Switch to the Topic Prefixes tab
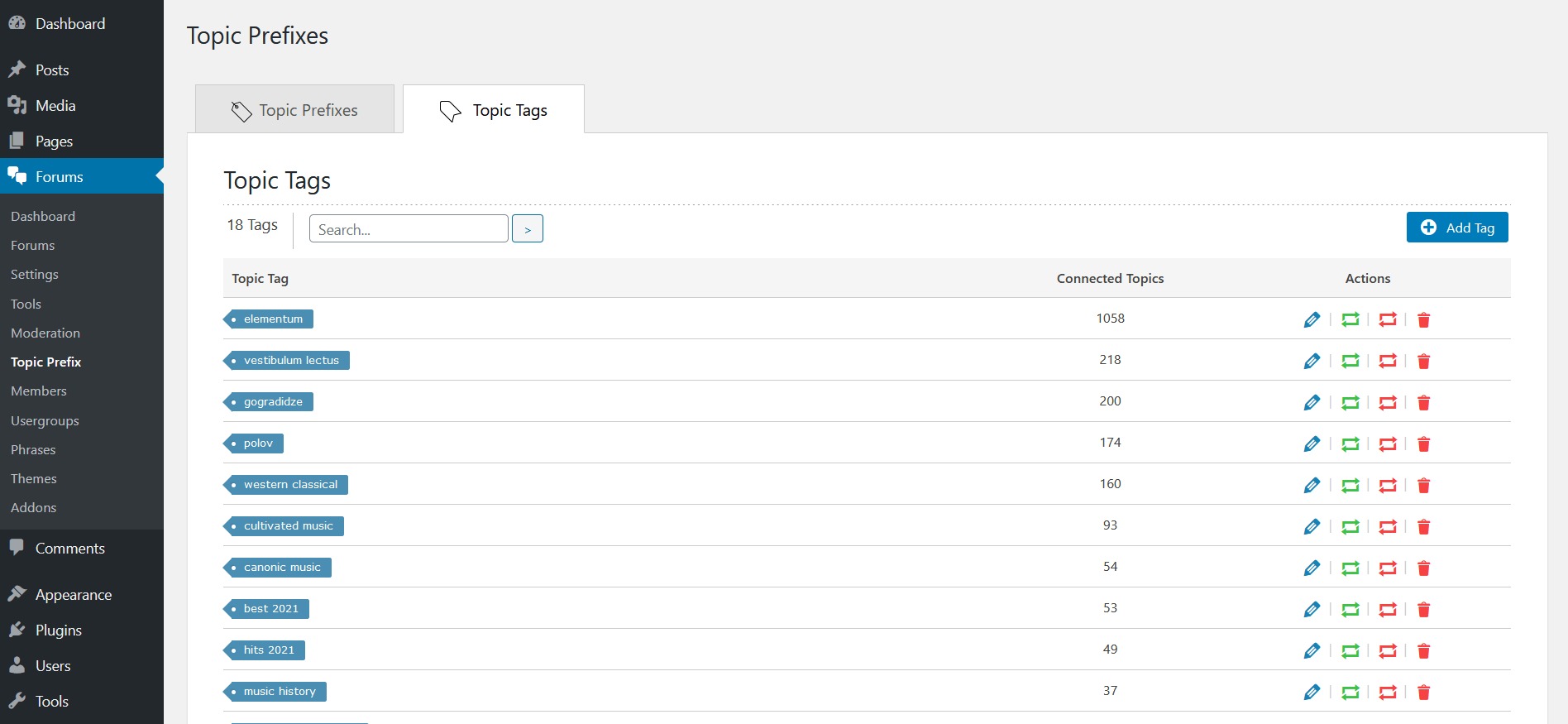Viewport: 1568px width, 724px height. (294, 110)
